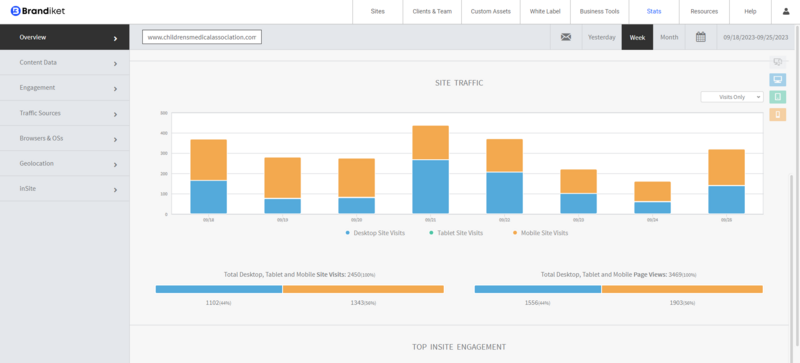Toggle Tablet Site Visits legend entry
Image resolution: width=800 pixels, height=363 pixels.
click(x=456, y=233)
